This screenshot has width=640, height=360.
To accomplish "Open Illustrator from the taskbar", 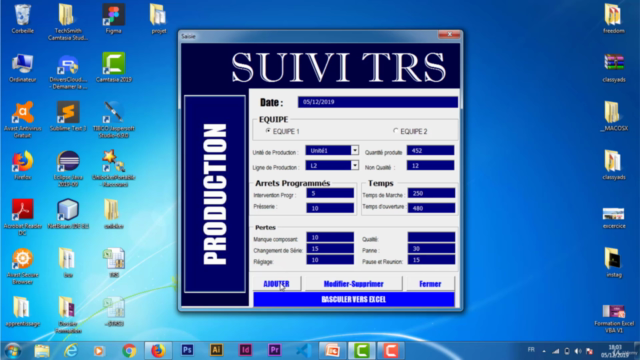I will tap(216, 350).
